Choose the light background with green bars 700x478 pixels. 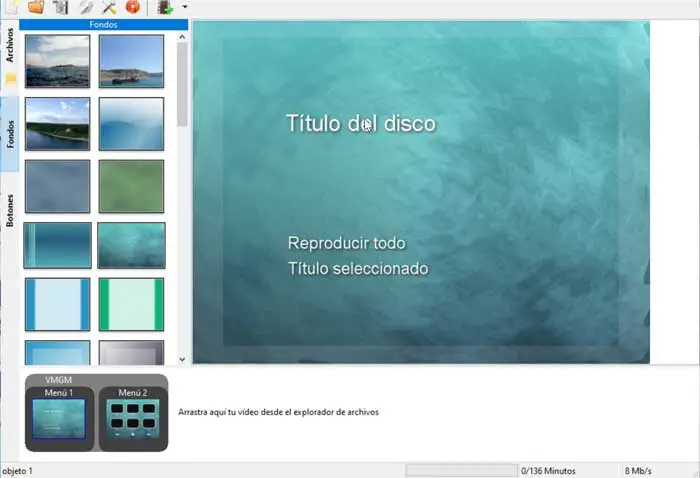(131, 304)
